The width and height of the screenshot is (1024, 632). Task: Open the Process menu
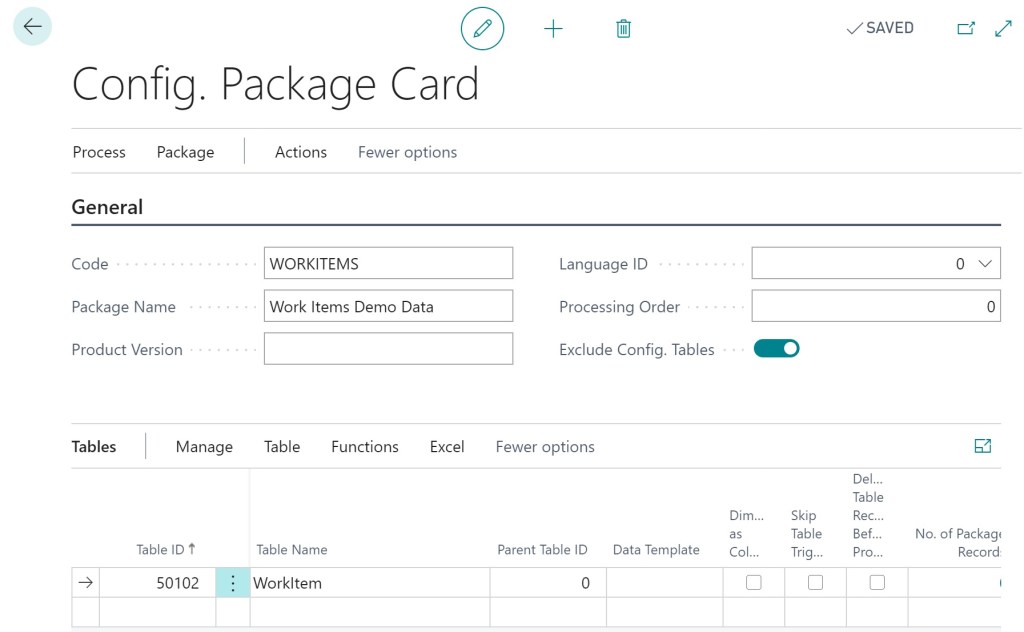click(99, 152)
